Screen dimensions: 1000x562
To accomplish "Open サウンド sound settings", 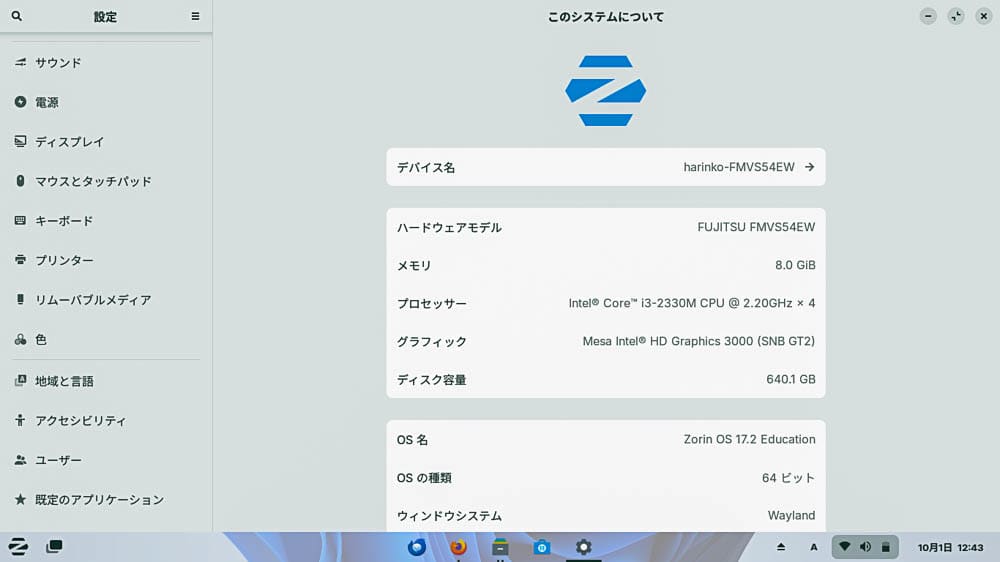I will point(58,63).
